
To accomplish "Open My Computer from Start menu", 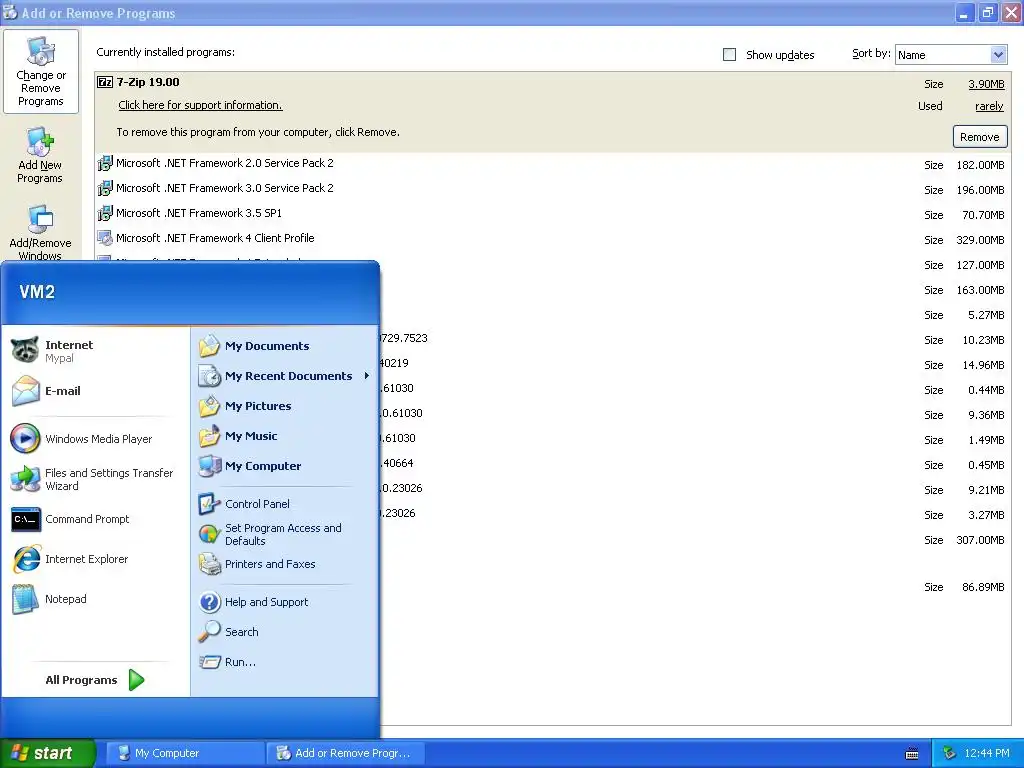I will pos(285,466).
